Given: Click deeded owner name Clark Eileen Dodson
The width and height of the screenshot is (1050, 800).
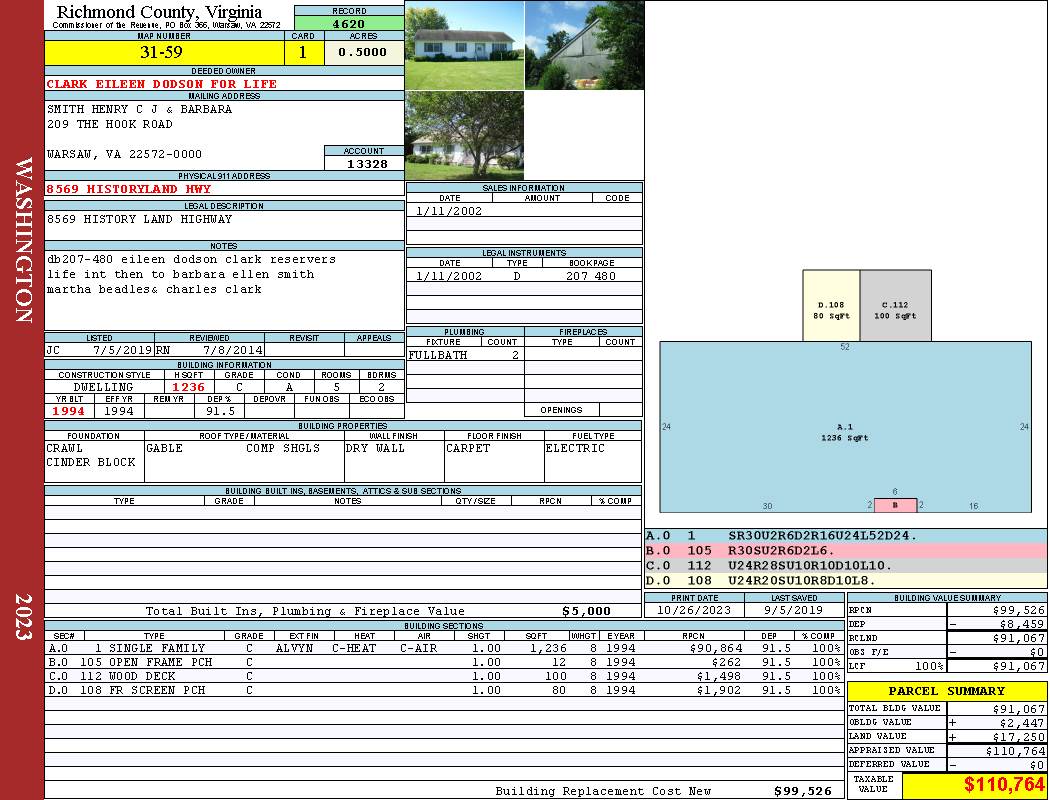Looking at the screenshot, I should pyautogui.click(x=162, y=84).
